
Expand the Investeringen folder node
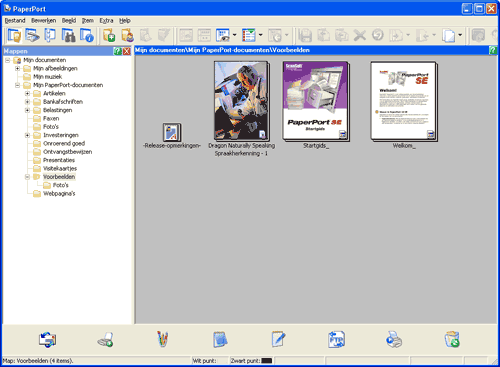[x=27, y=135]
